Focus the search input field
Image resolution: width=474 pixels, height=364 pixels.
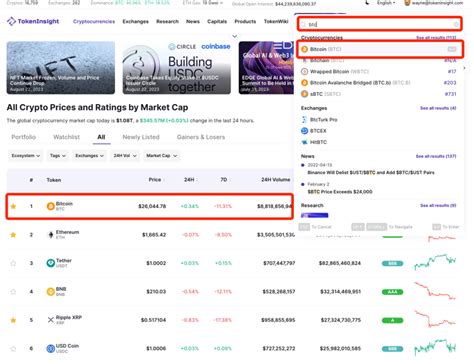[x=380, y=24]
